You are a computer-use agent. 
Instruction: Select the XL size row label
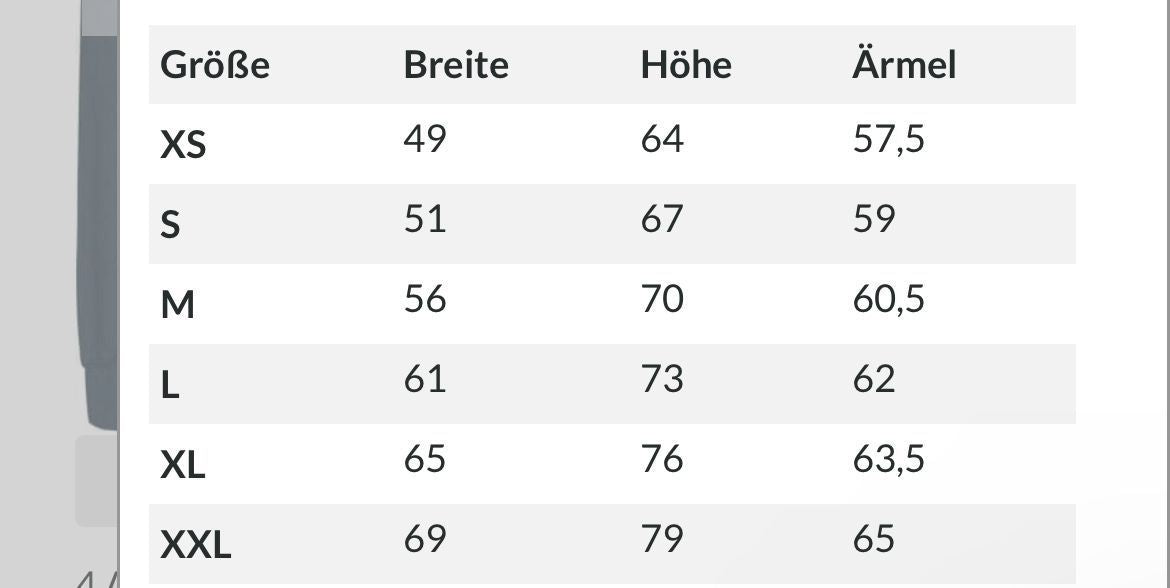click(183, 465)
